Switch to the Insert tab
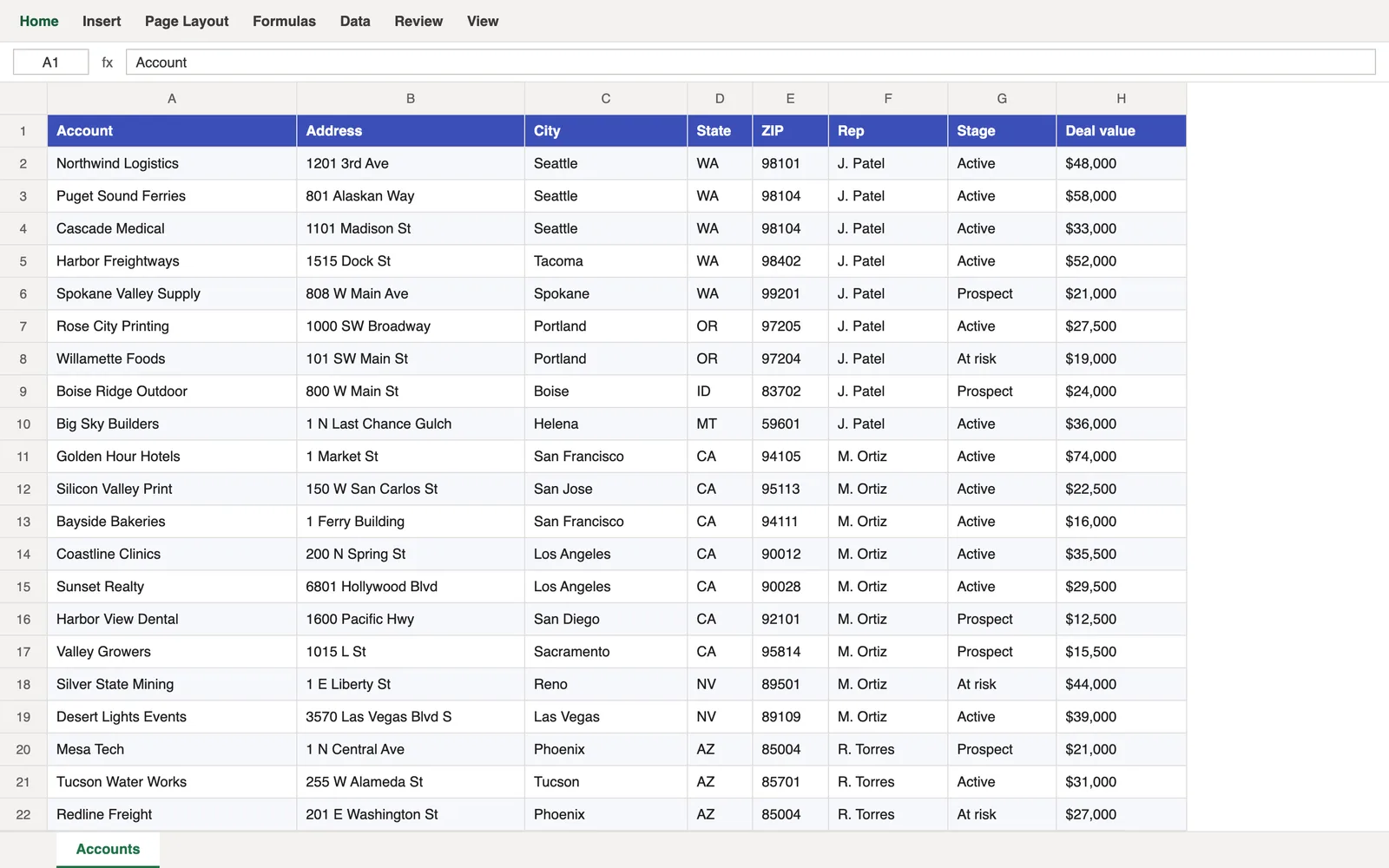The height and width of the screenshot is (868, 1389). pos(102,21)
